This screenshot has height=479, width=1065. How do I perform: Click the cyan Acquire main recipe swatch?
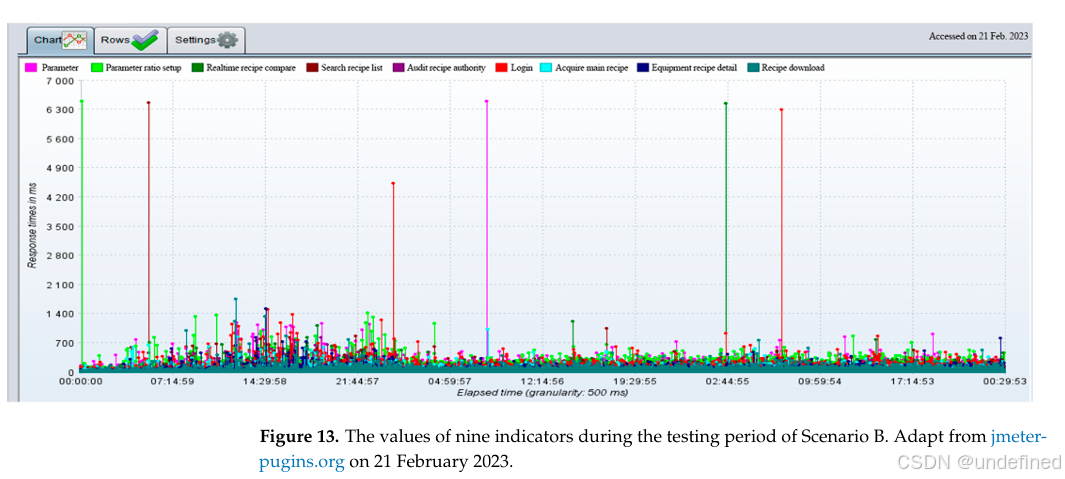point(545,68)
